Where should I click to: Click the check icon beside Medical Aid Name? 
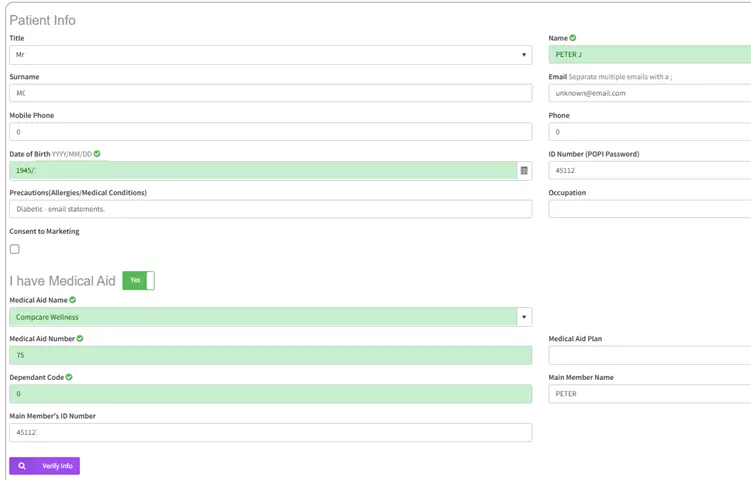73,300
